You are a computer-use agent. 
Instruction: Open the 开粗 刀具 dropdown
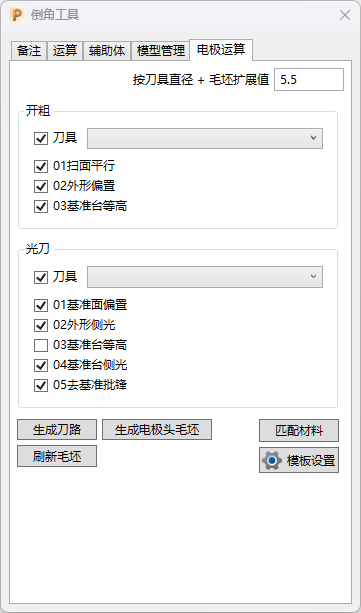(205, 138)
